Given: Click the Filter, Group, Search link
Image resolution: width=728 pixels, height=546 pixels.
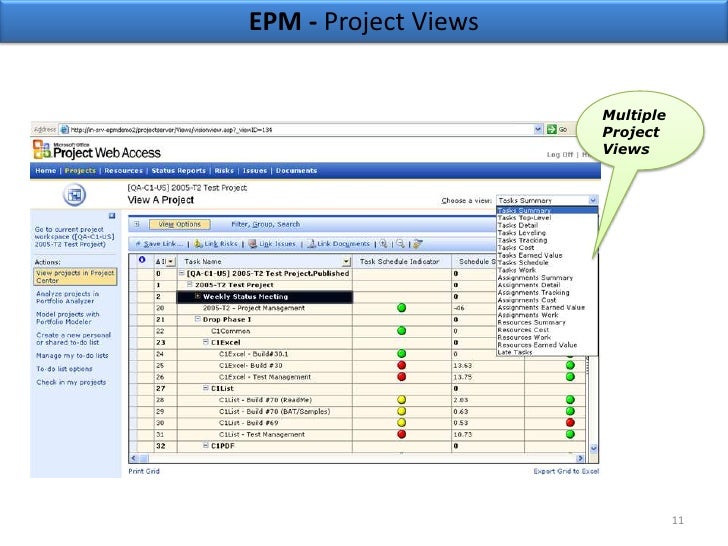Looking at the screenshot, I should pos(266,224).
